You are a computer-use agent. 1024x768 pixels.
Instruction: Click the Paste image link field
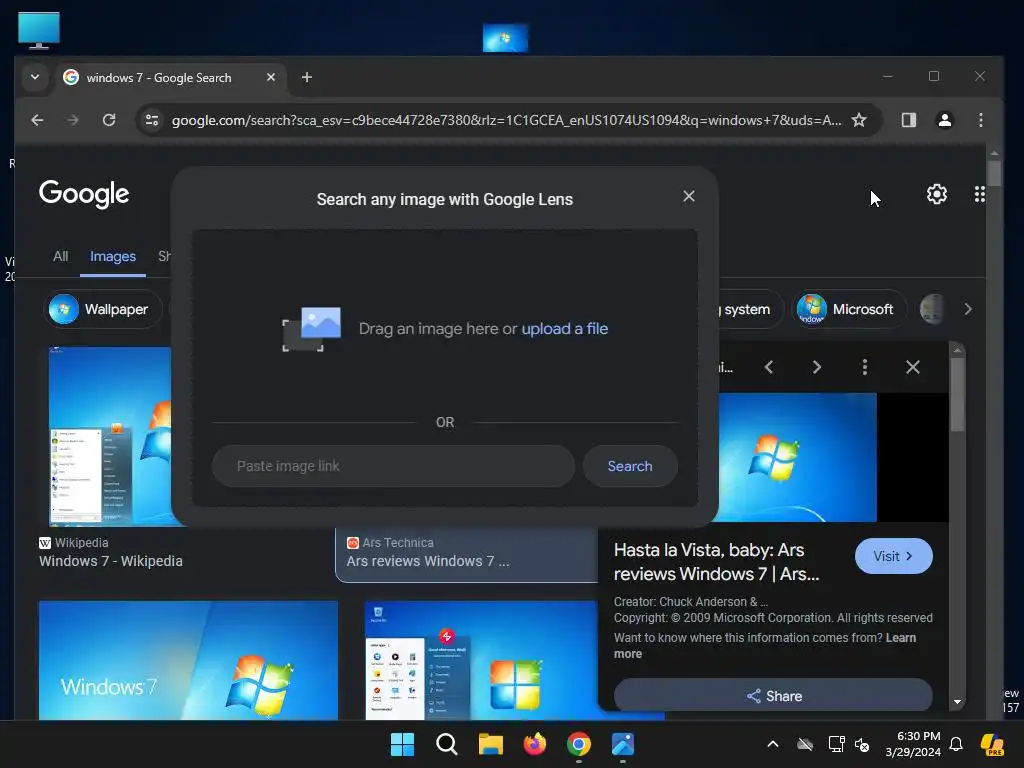coord(393,466)
